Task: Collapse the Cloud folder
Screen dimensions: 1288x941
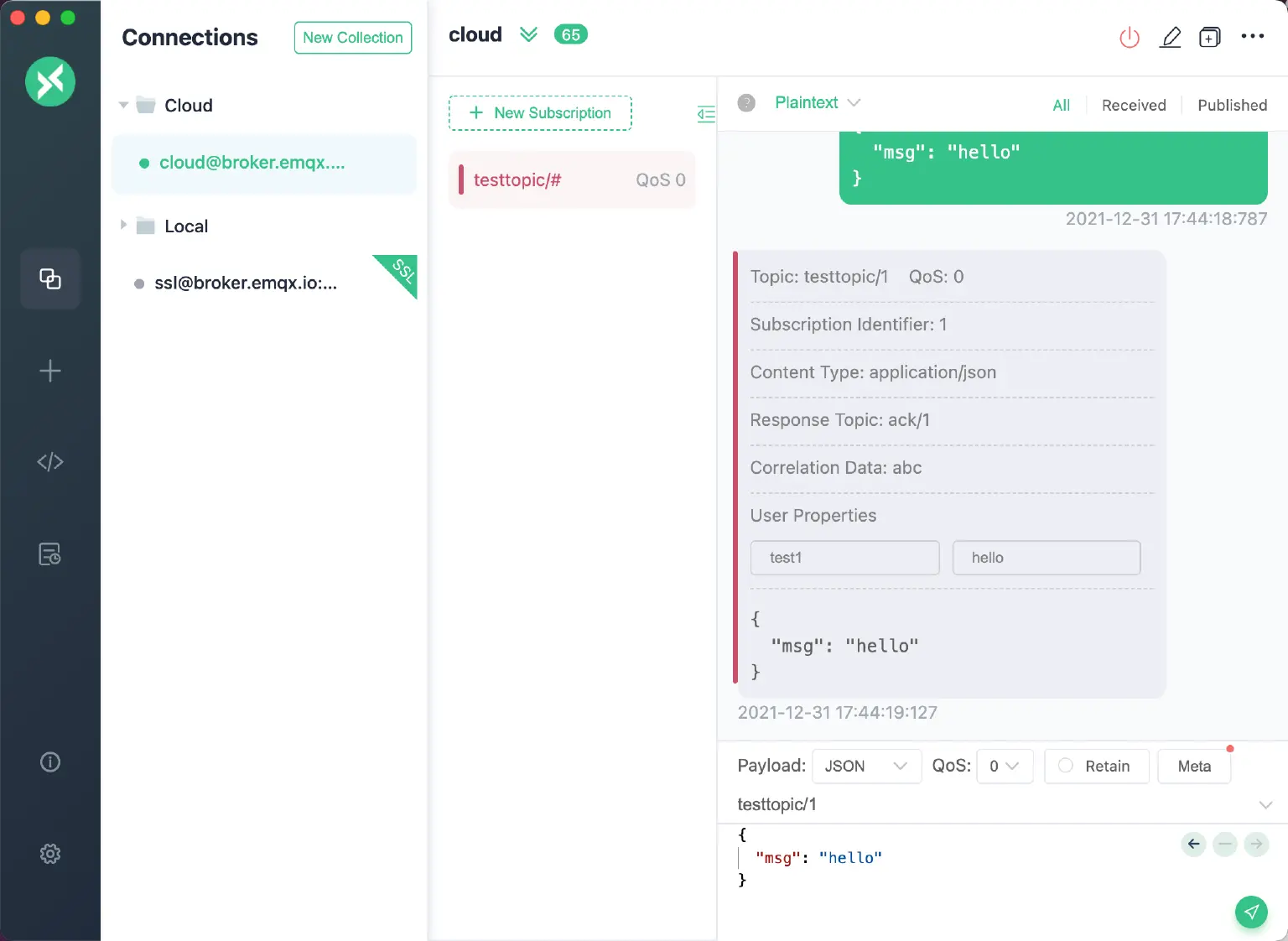Action: [123, 105]
